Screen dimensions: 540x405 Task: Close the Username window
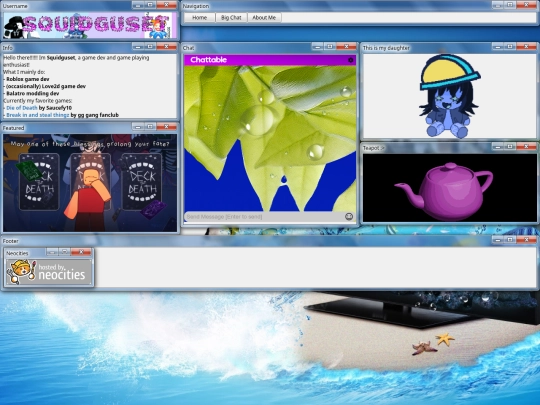167,5
